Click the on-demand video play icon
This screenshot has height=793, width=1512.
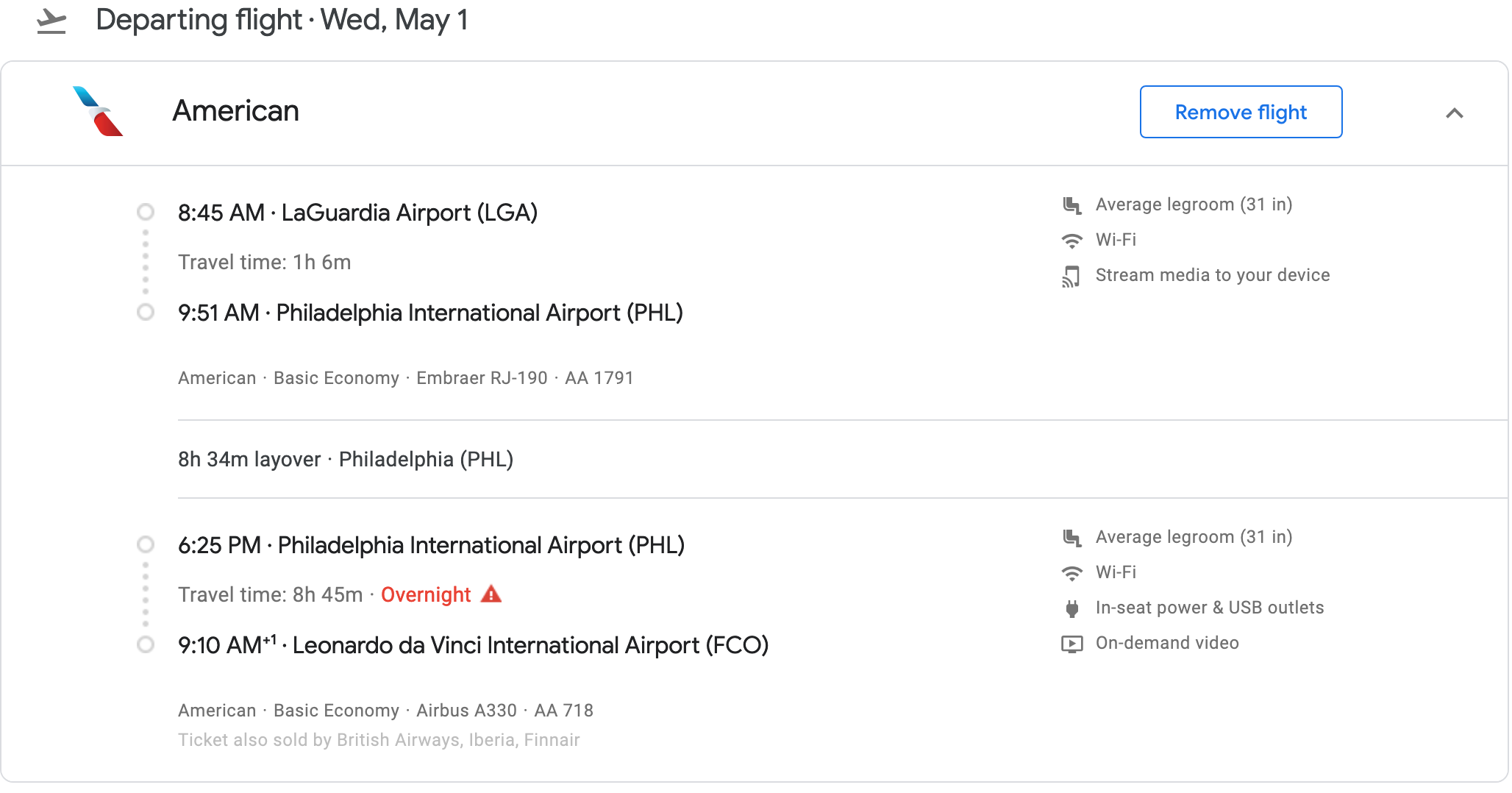click(x=1072, y=644)
